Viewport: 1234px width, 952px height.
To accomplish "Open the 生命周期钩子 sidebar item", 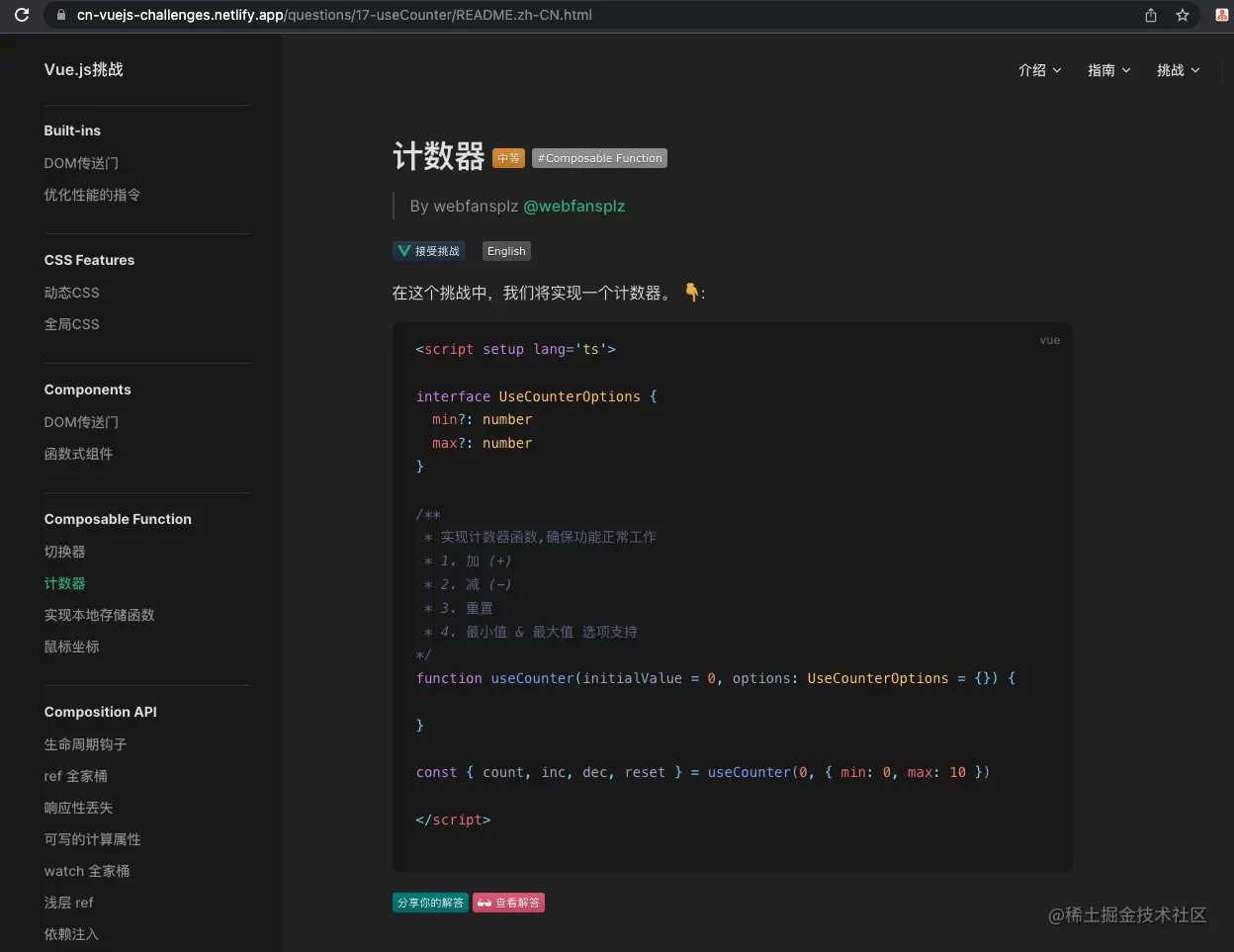I will [x=85, y=744].
